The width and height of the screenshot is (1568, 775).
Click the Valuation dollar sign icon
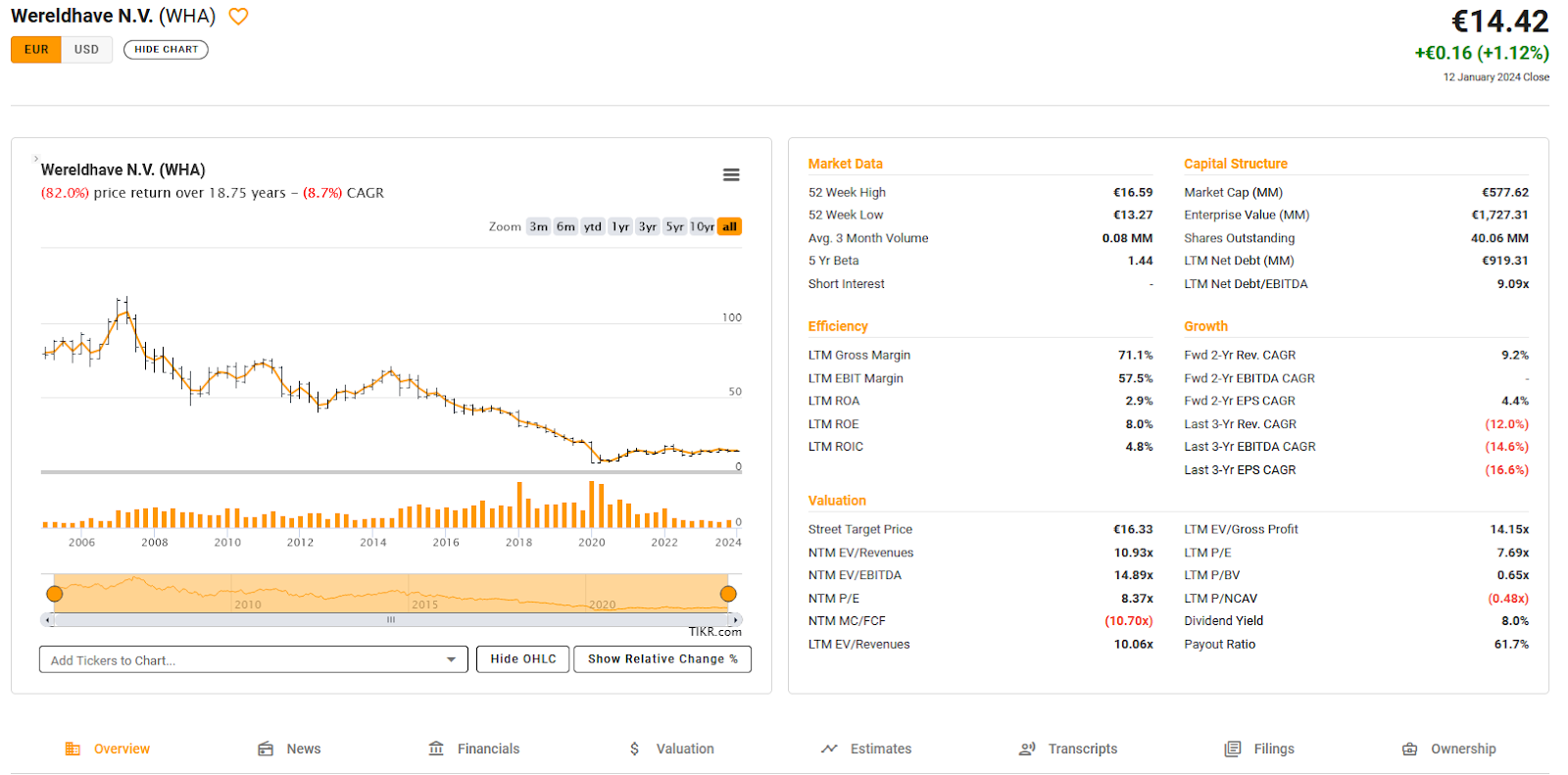[x=635, y=749]
